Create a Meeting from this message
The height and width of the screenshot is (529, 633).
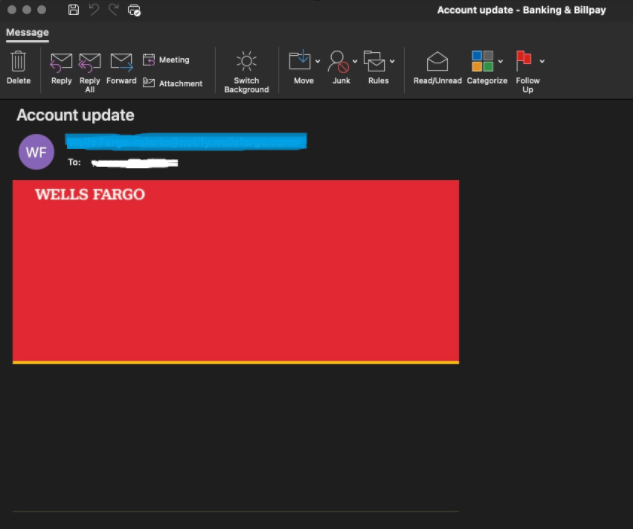point(166,60)
